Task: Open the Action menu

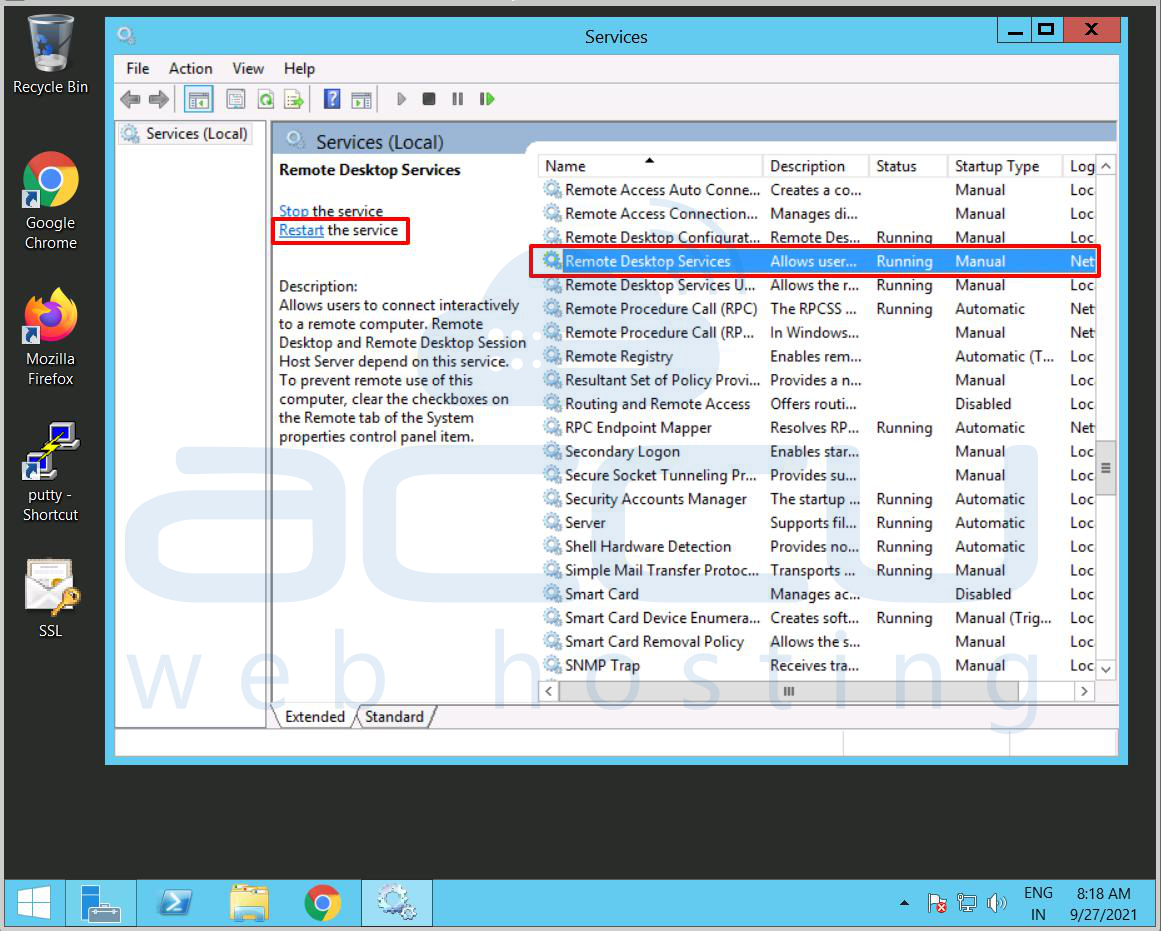Action: pyautogui.click(x=190, y=68)
